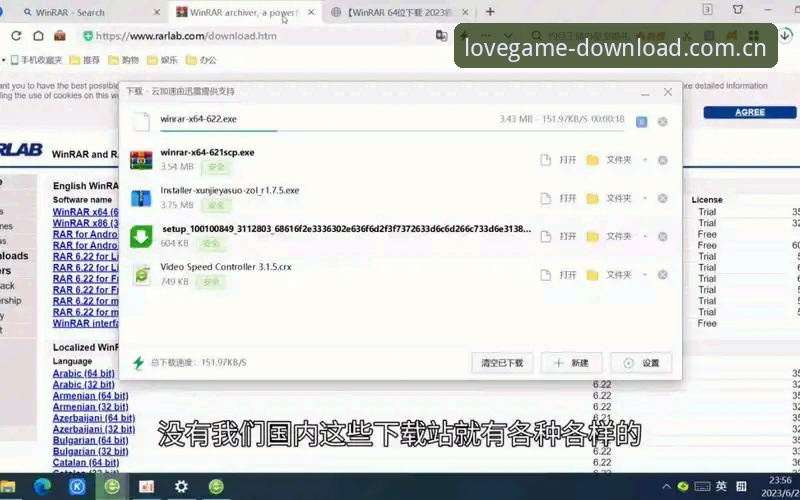This screenshot has width=800, height=500.
Task: Remove winrar-x64-621scp.exe from download list
Action: coord(662,160)
